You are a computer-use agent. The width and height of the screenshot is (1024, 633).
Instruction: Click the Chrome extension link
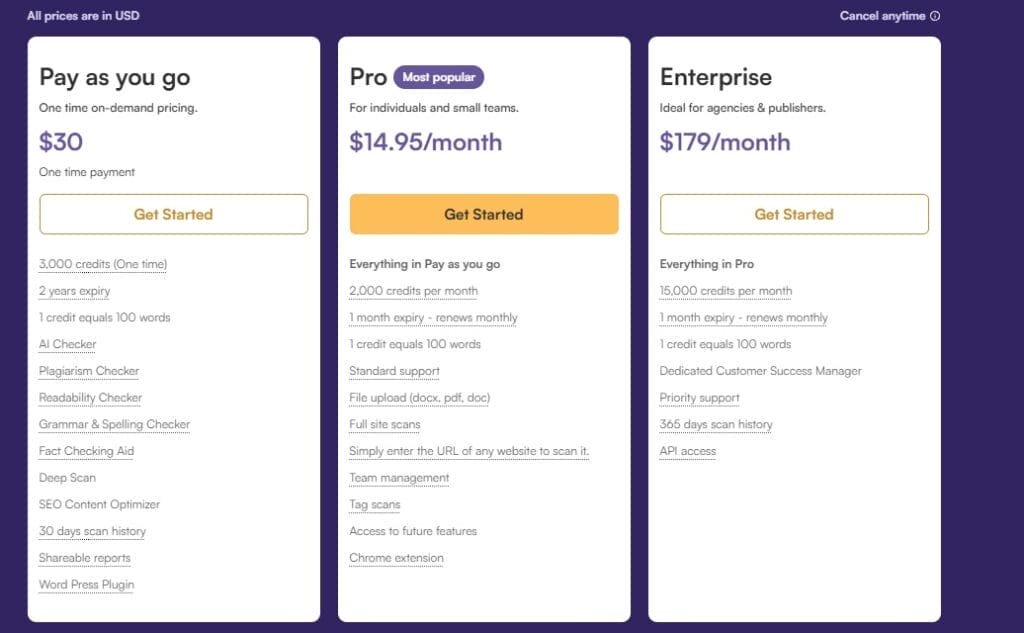(x=396, y=558)
